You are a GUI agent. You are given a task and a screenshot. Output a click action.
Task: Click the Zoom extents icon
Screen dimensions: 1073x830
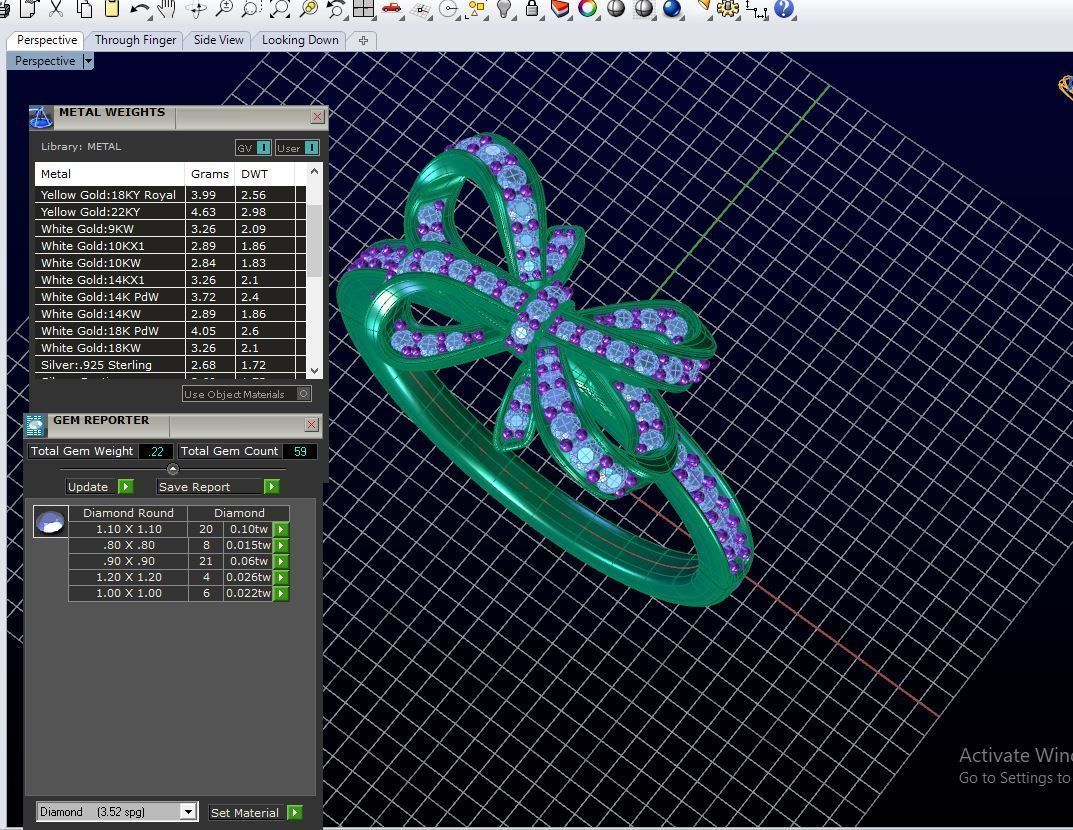(280, 9)
